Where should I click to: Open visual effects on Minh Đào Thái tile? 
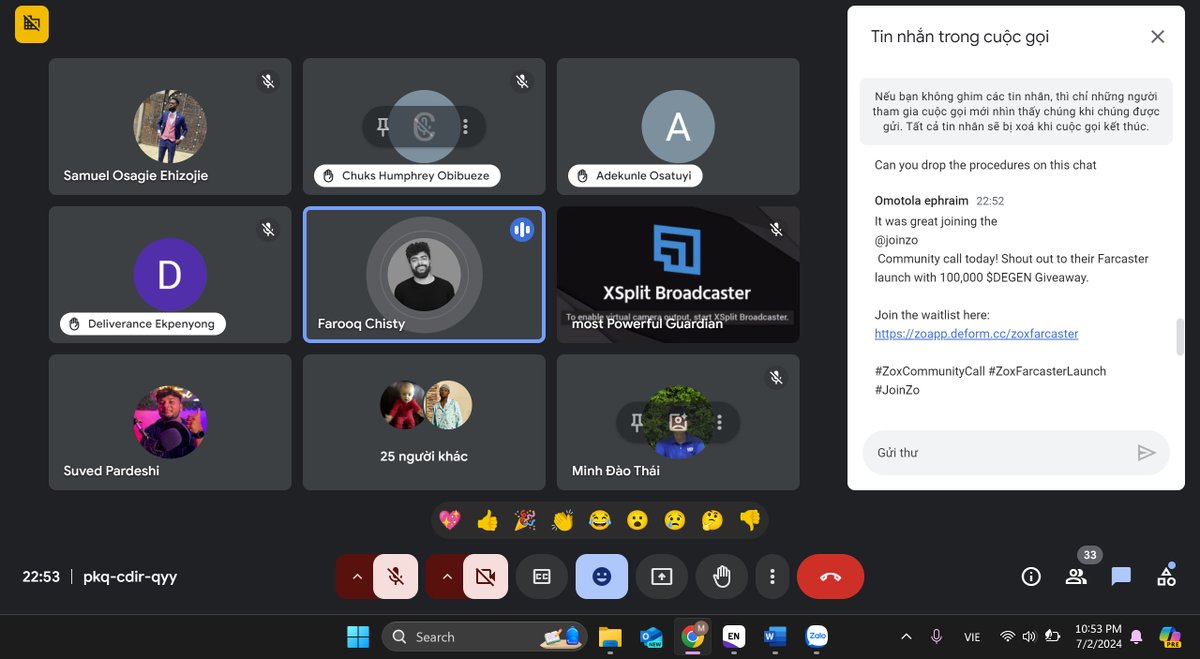click(x=678, y=423)
